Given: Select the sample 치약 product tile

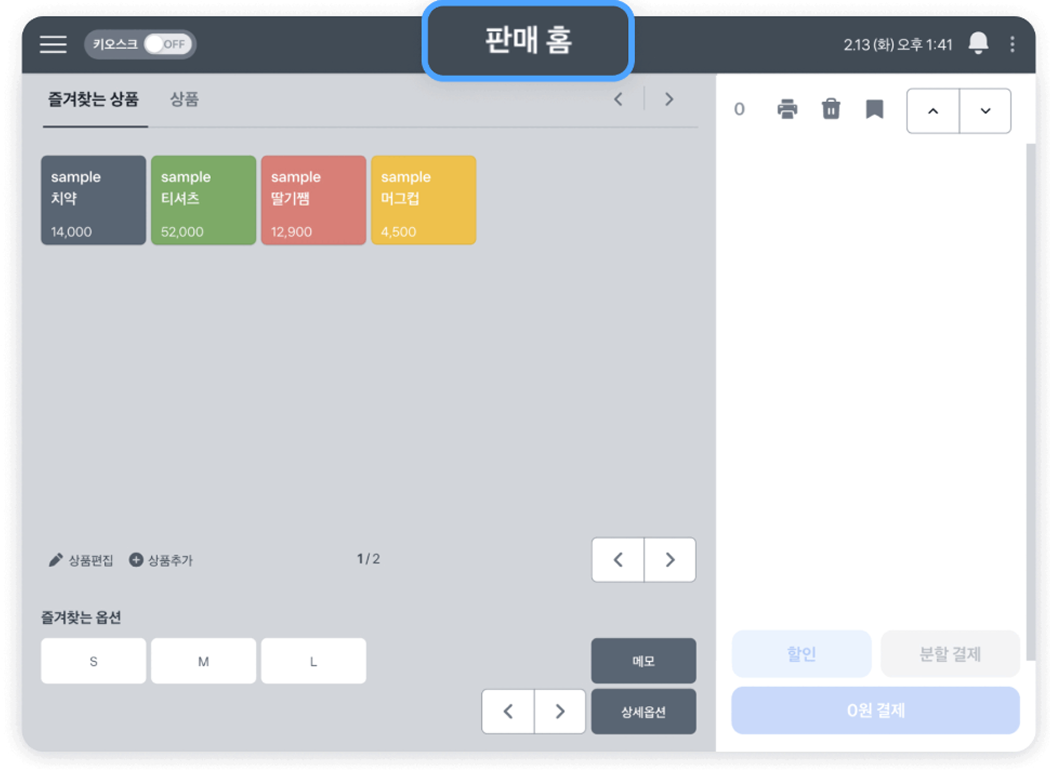Looking at the screenshot, I should 92,200.
